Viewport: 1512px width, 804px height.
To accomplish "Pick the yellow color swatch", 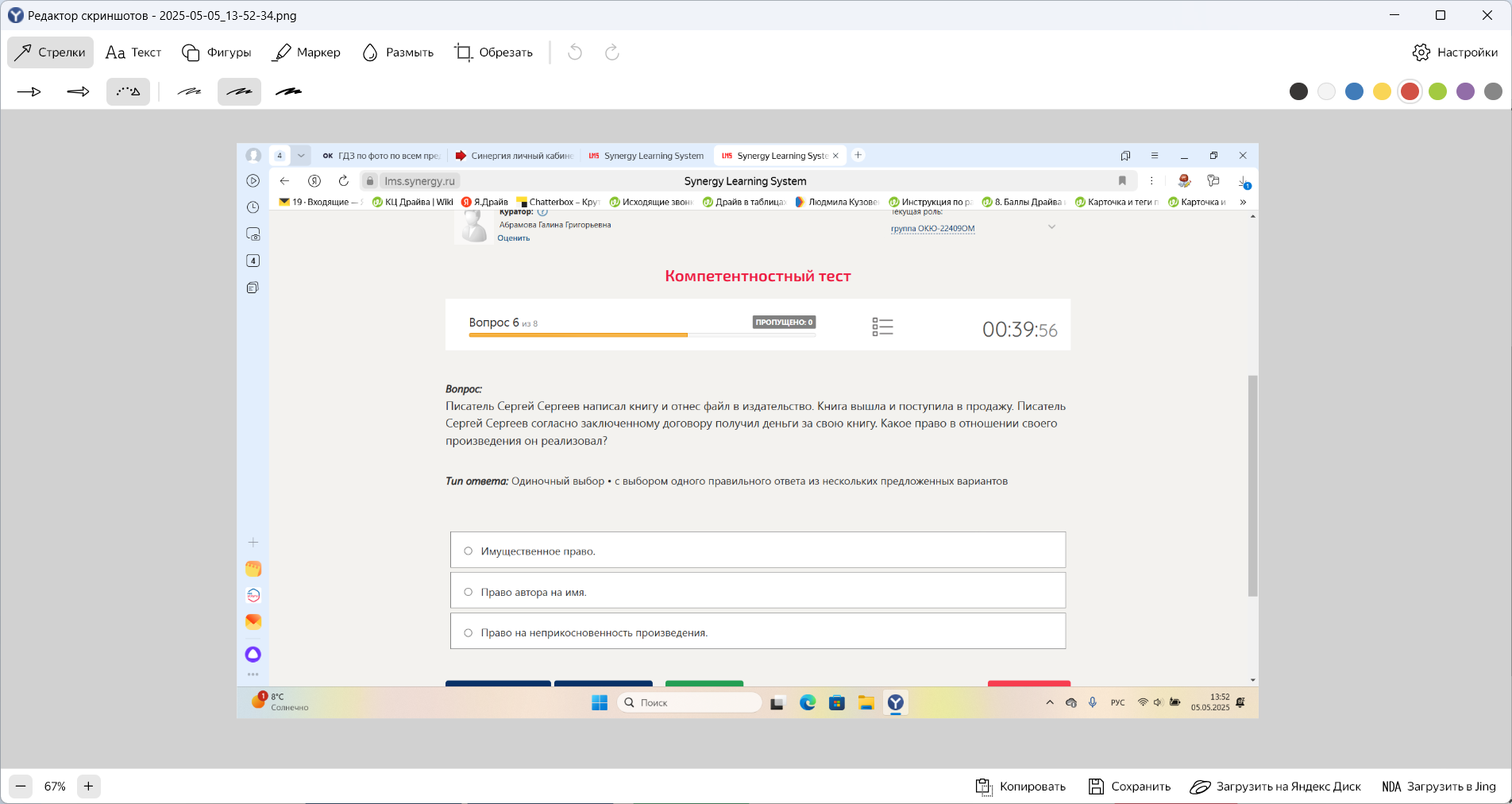I will (x=1382, y=91).
